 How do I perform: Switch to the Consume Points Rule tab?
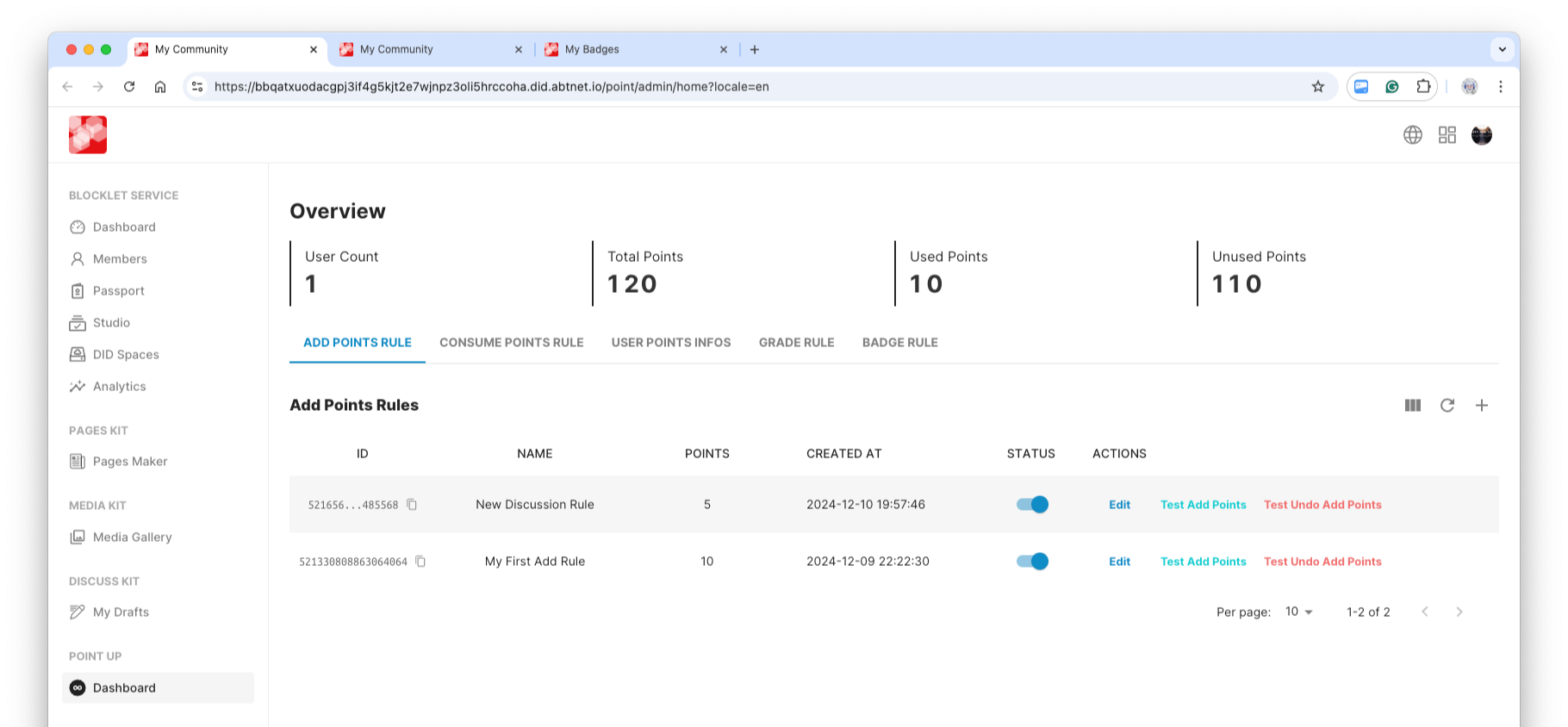(511, 343)
